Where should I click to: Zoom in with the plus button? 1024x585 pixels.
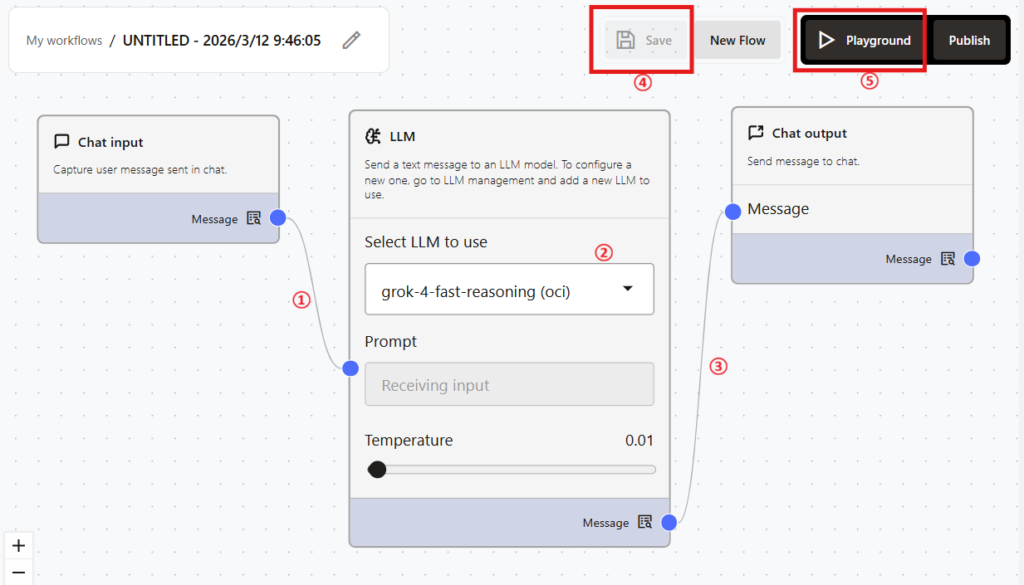click(18, 546)
